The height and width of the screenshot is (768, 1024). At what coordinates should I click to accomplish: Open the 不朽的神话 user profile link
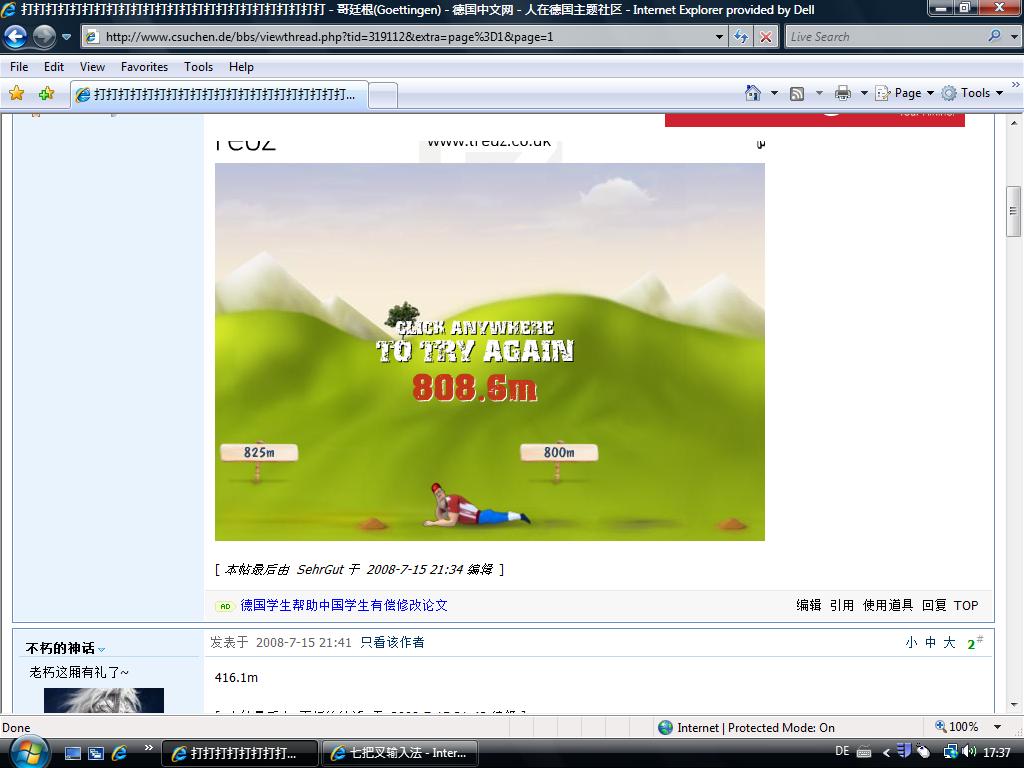(60, 648)
